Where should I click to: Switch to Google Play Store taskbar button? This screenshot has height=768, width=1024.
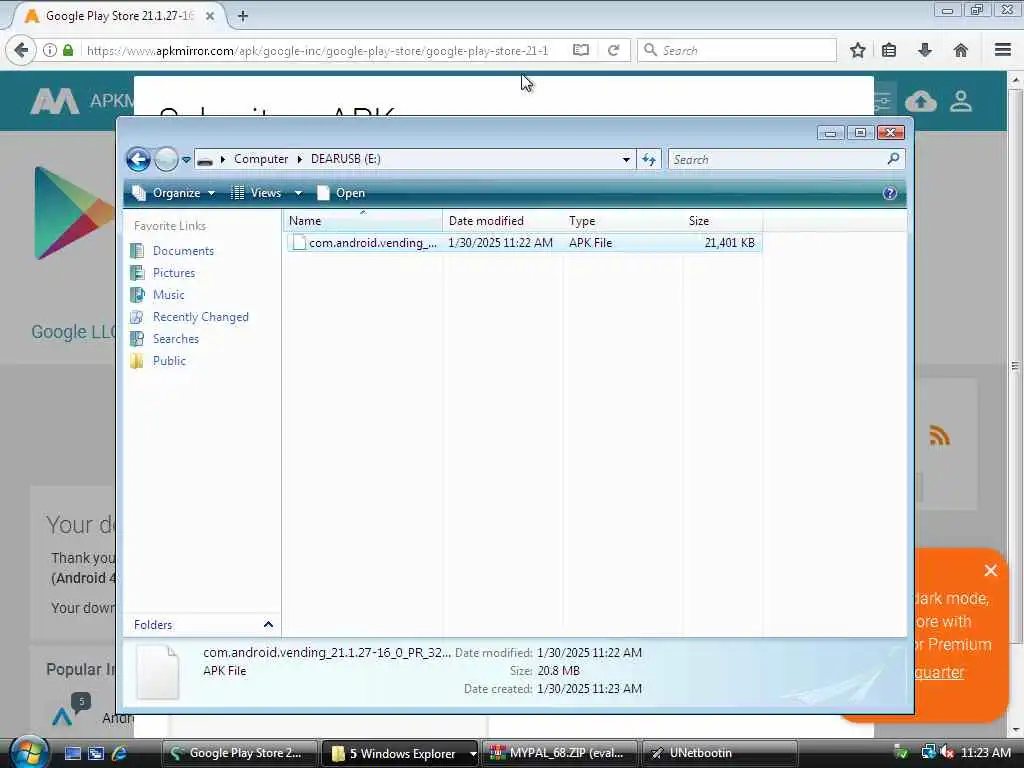240,753
